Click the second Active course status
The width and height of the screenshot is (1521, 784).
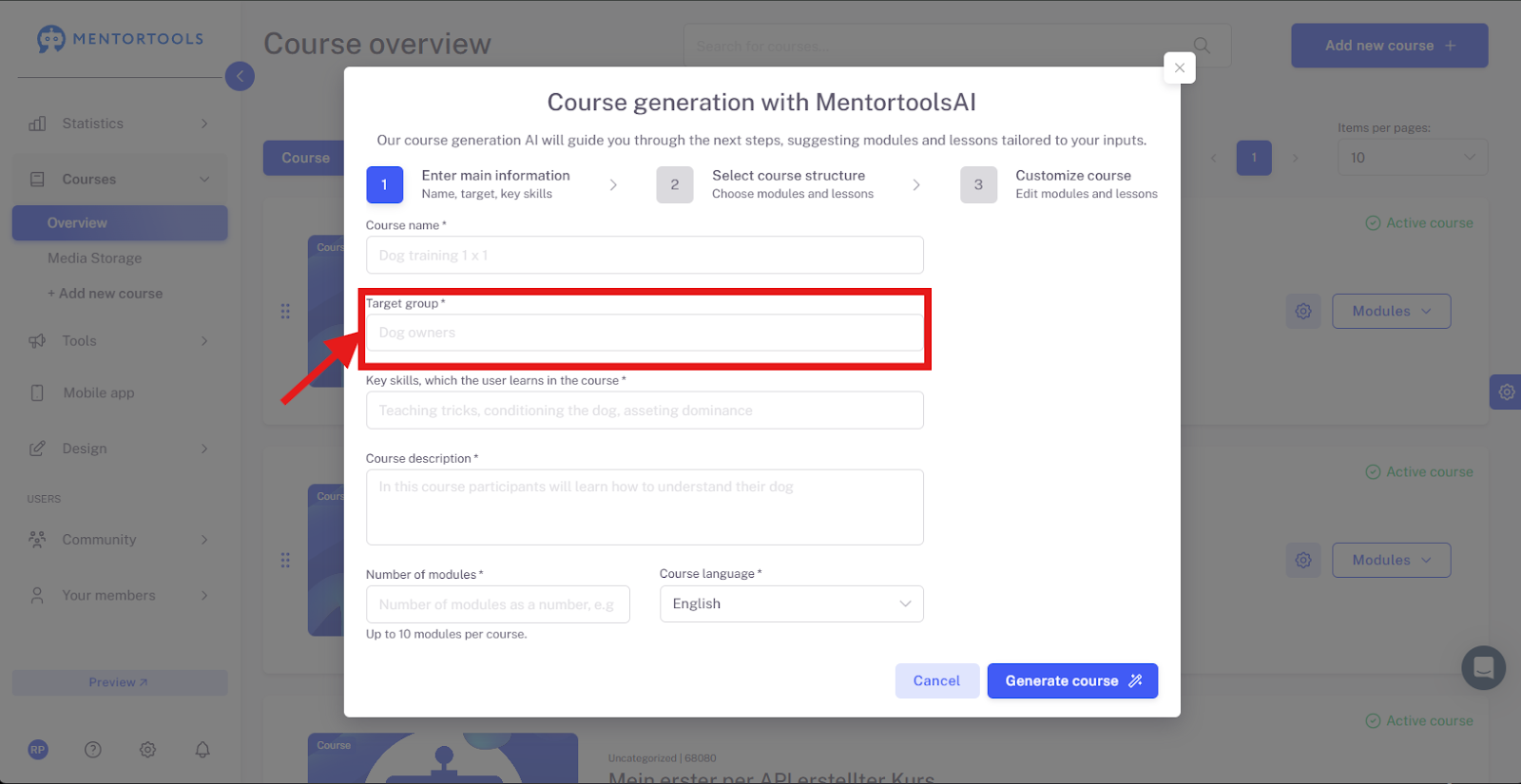1419,472
